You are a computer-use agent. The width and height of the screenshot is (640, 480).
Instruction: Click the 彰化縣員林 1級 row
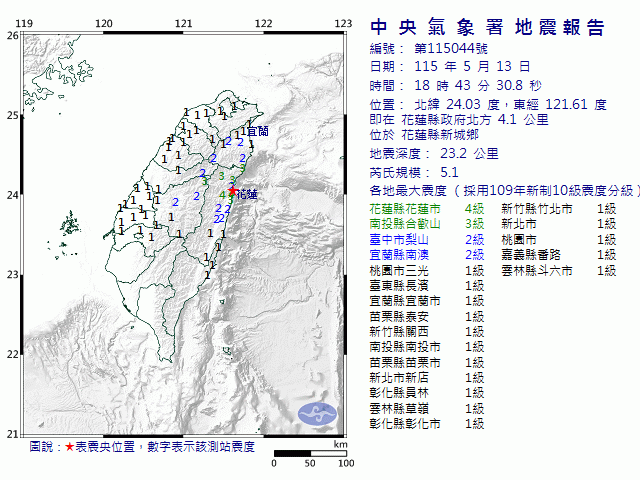coord(427,393)
